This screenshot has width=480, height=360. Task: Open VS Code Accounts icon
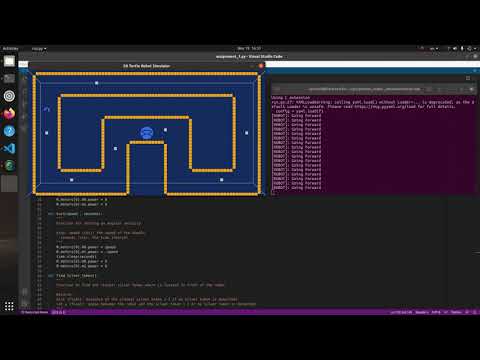(x=25, y=292)
